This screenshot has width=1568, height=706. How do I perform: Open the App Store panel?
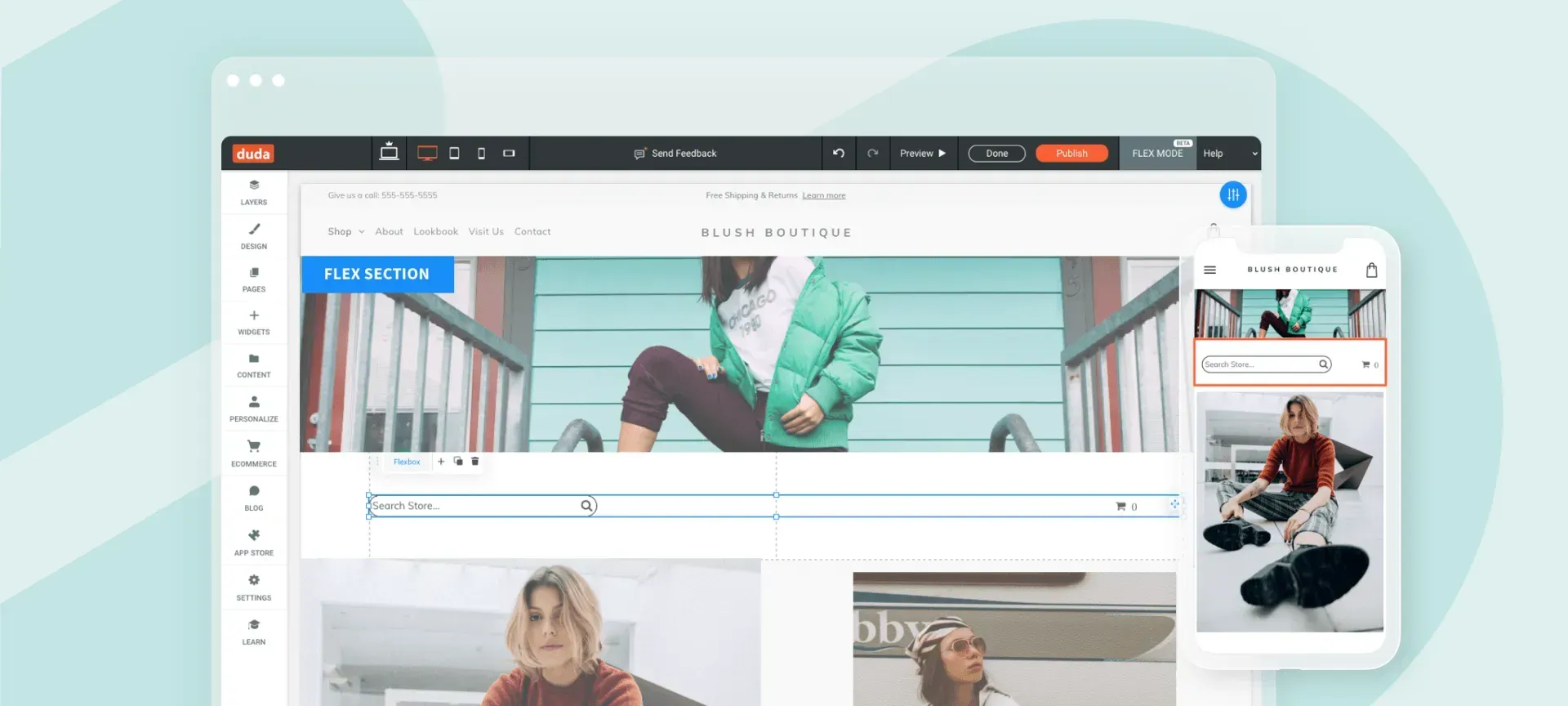254,543
